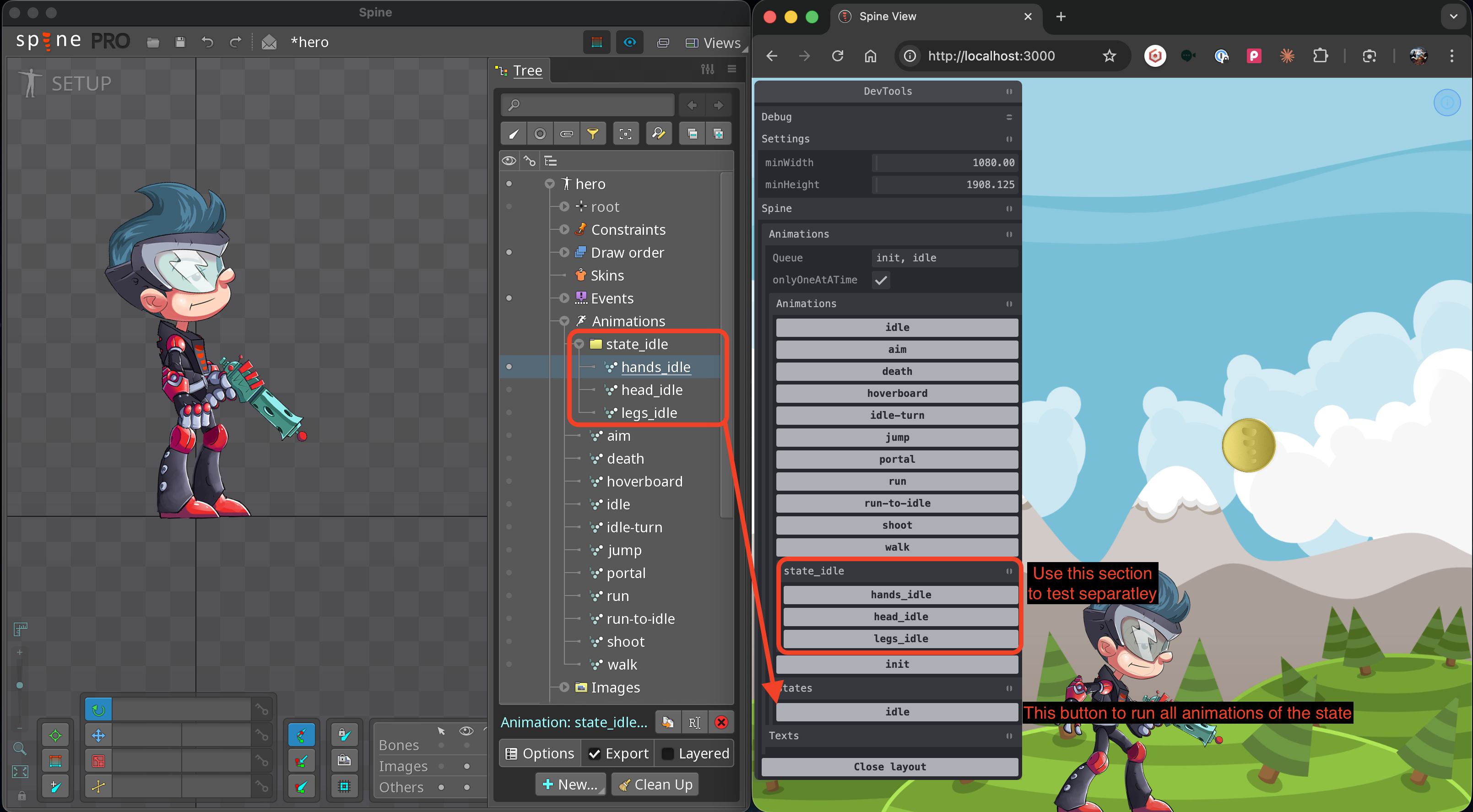
Task: Toggle the onlyOneAtATime checkbox
Action: (881, 280)
